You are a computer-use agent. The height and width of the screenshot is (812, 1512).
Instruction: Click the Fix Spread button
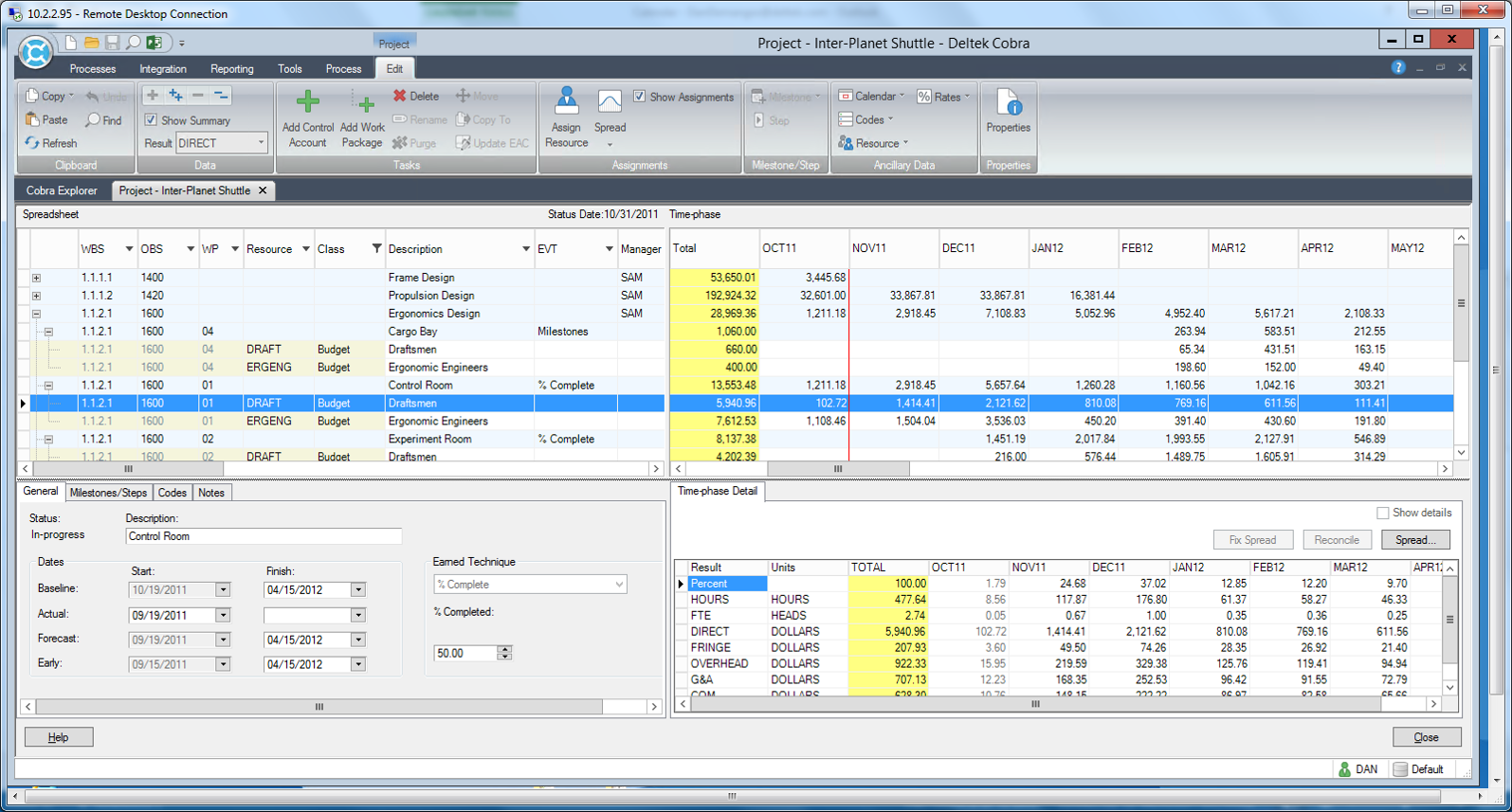click(x=1252, y=539)
